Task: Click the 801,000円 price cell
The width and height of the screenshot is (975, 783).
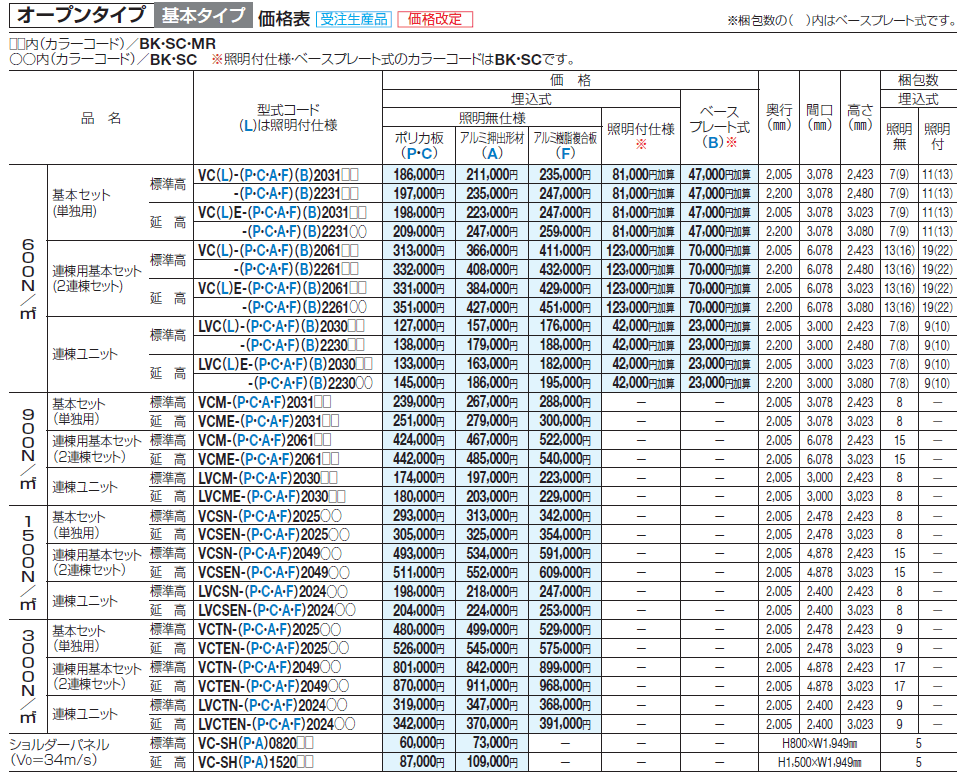Action: coord(419,667)
